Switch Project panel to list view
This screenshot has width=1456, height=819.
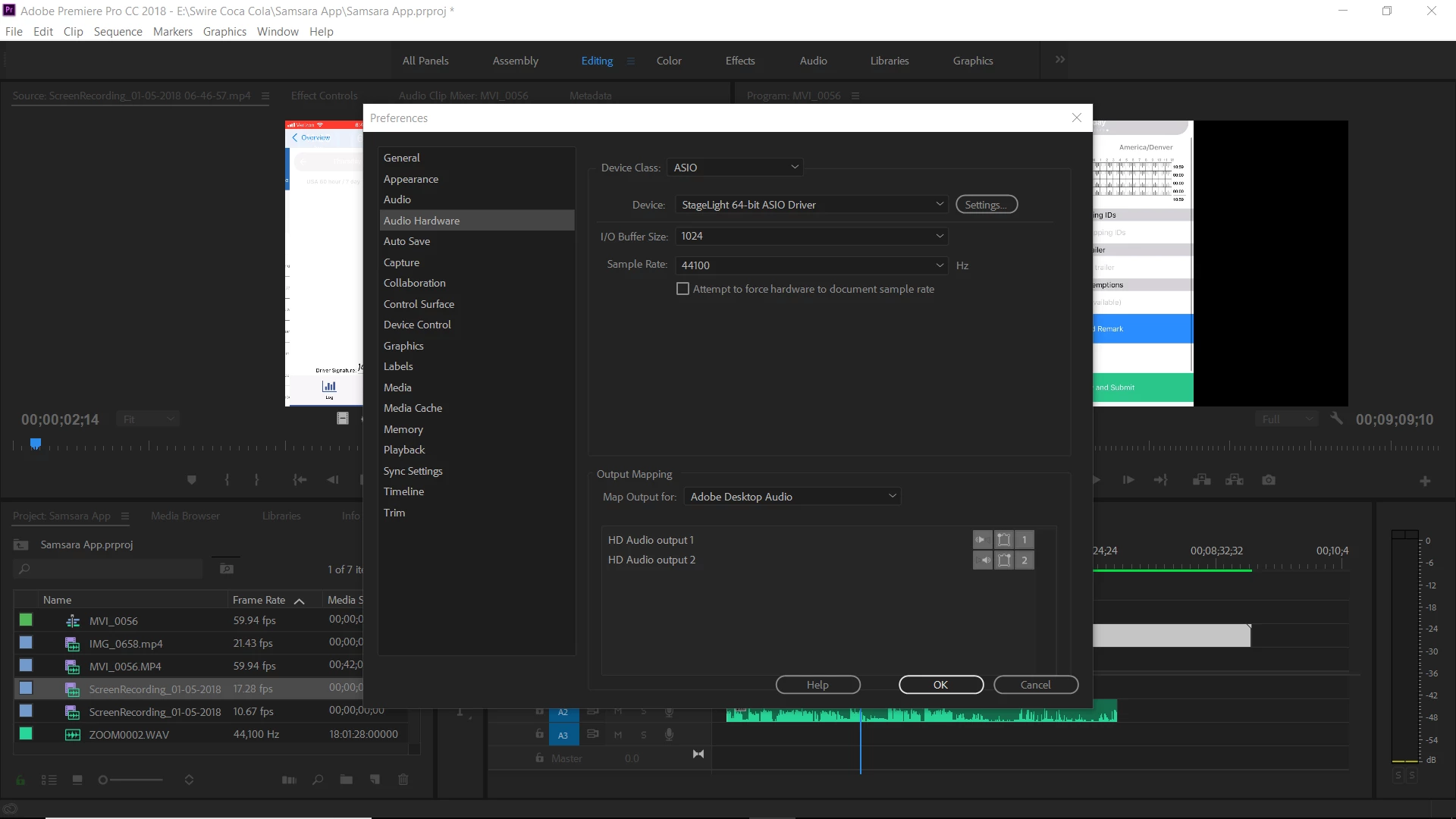[49, 780]
